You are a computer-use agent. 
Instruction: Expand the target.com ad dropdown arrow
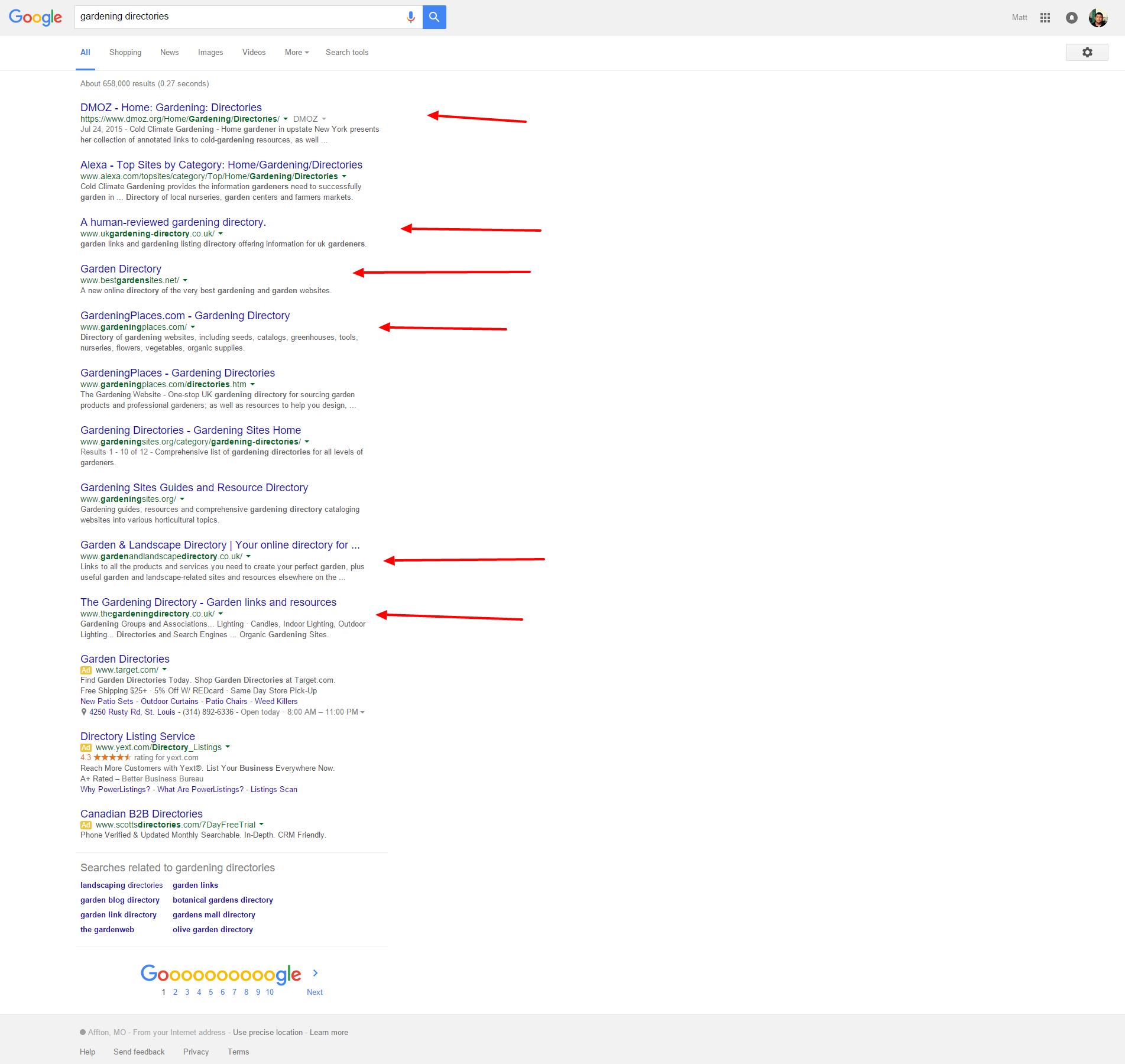(x=164, y=670)
